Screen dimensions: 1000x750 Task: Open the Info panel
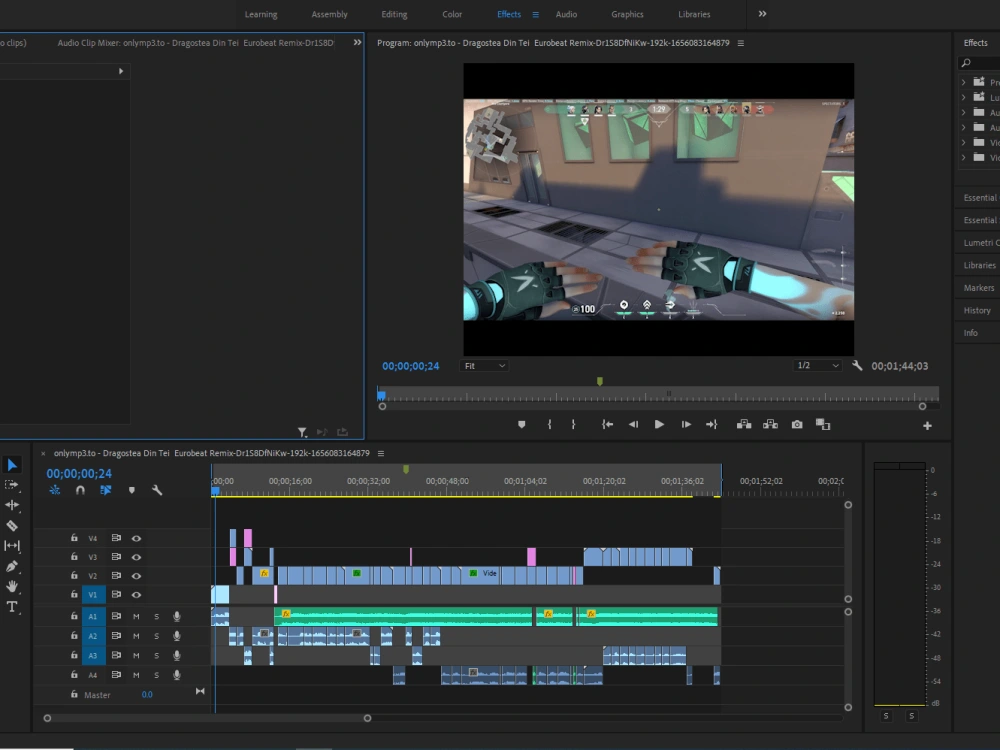(x=970, y=333)
